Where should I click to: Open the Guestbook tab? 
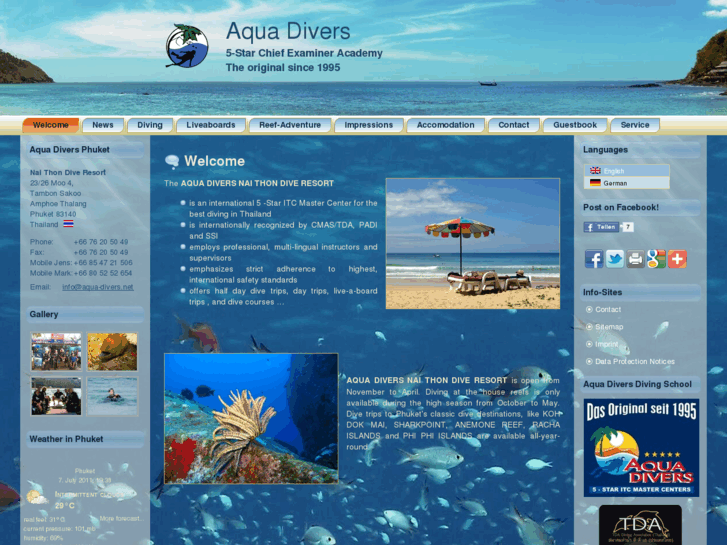coord(575,125)
